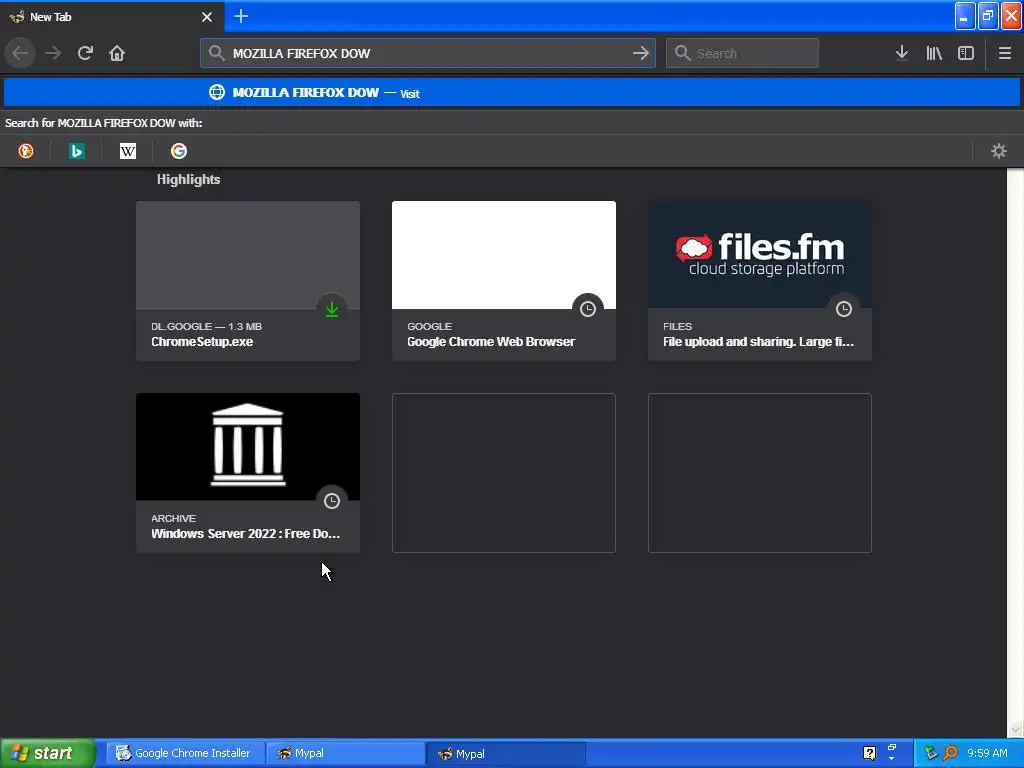Open the Windows start button

pos(47,753)
